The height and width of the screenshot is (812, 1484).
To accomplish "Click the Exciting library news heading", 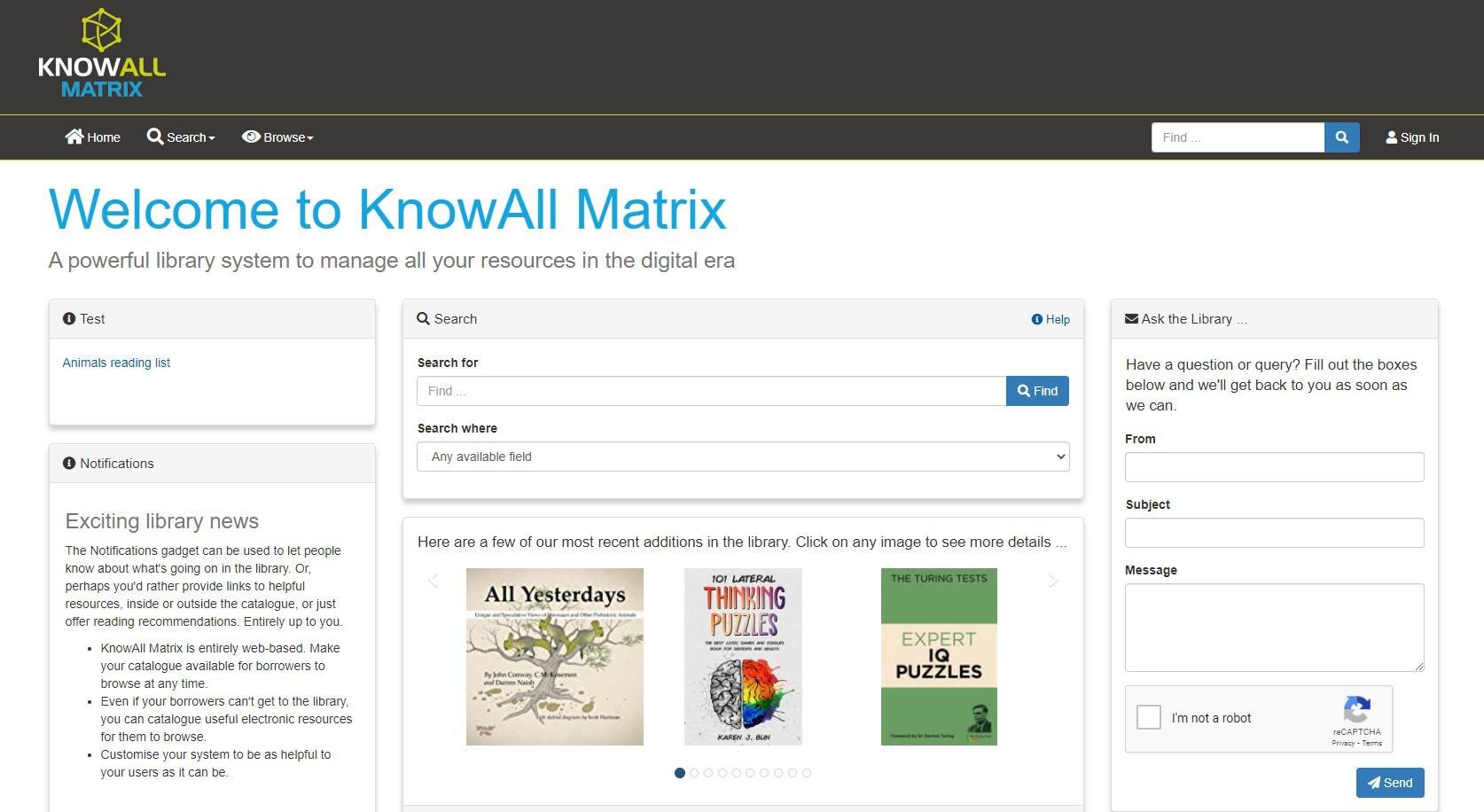I will point(162,521).
